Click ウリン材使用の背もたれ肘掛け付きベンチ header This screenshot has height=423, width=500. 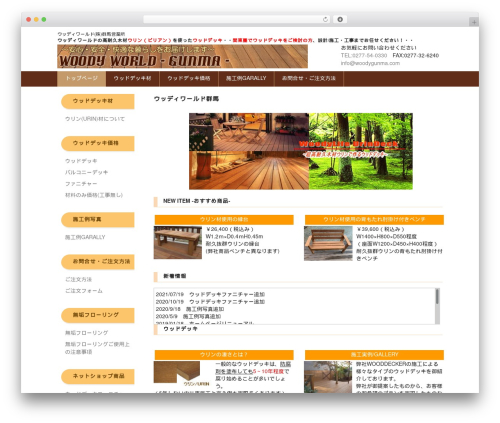[x=374, y=220]
